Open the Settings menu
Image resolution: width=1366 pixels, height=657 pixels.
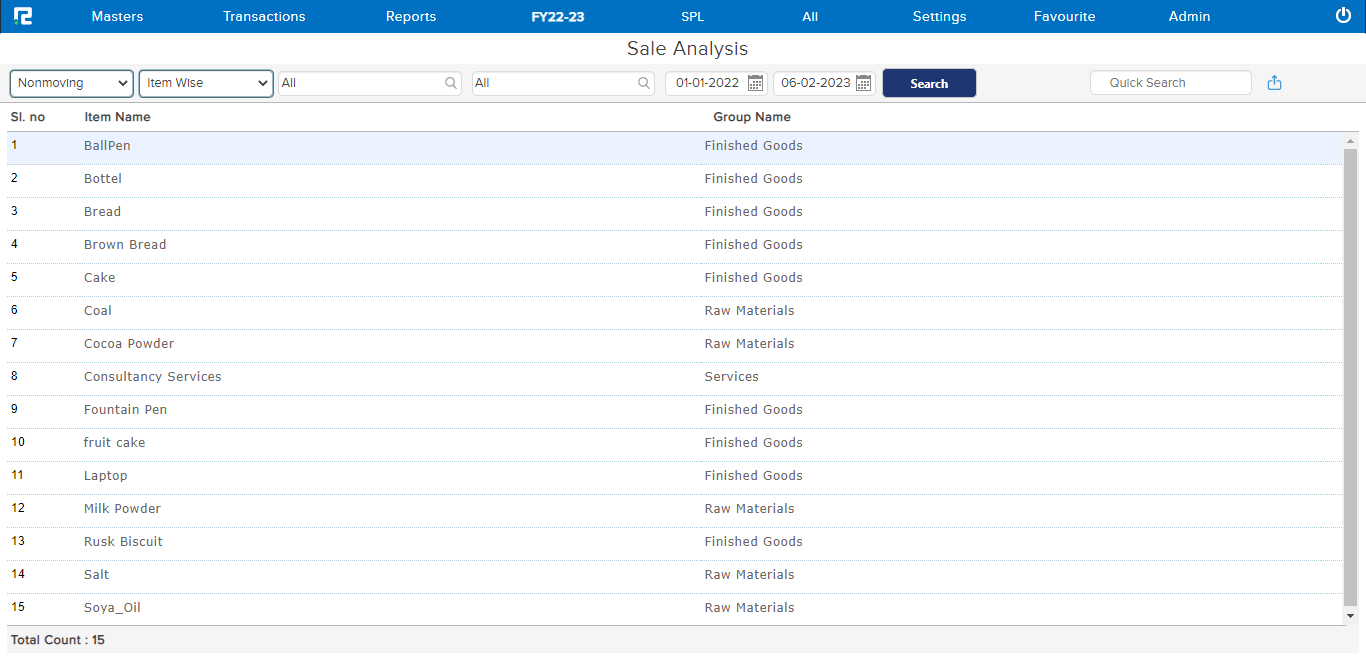click(x=939, y=16)
